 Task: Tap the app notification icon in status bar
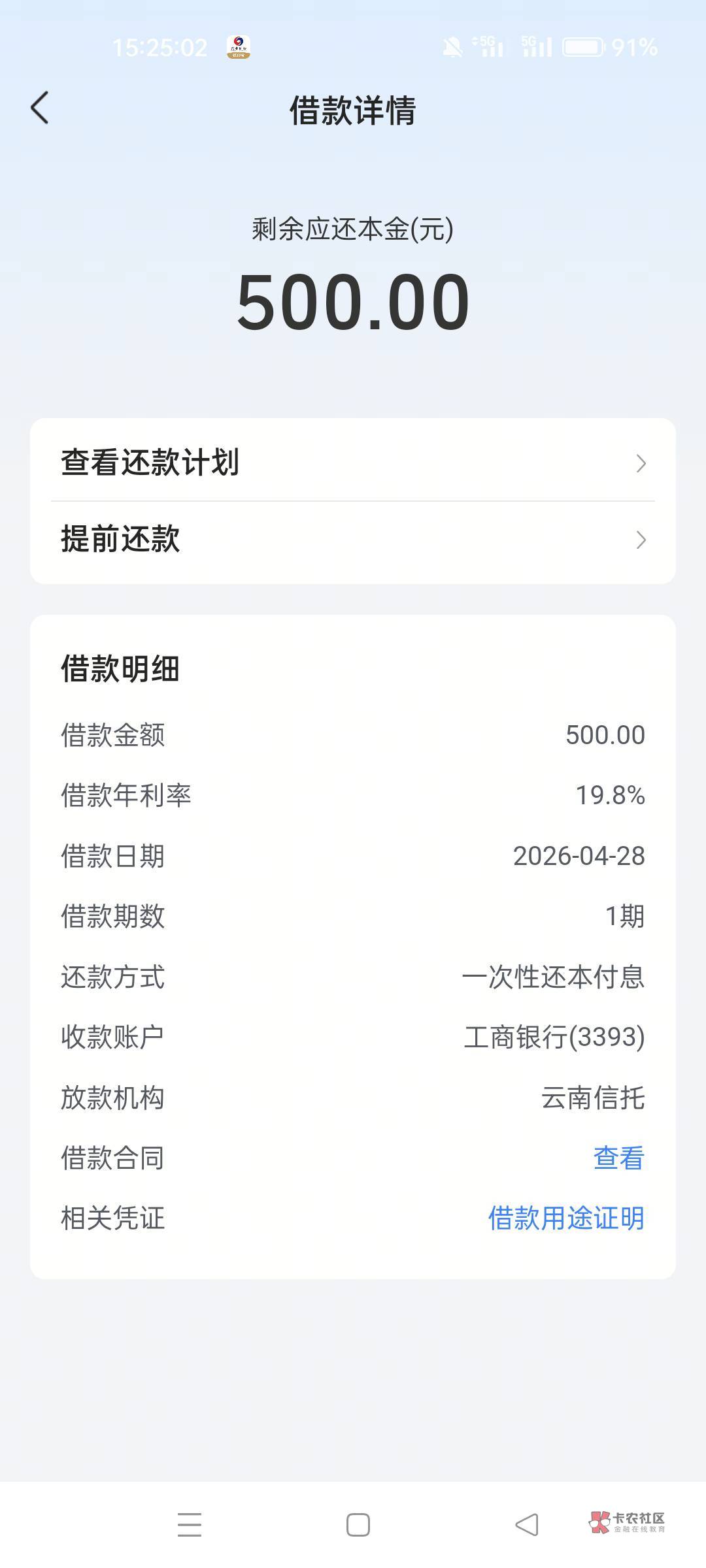pos(239,47)
